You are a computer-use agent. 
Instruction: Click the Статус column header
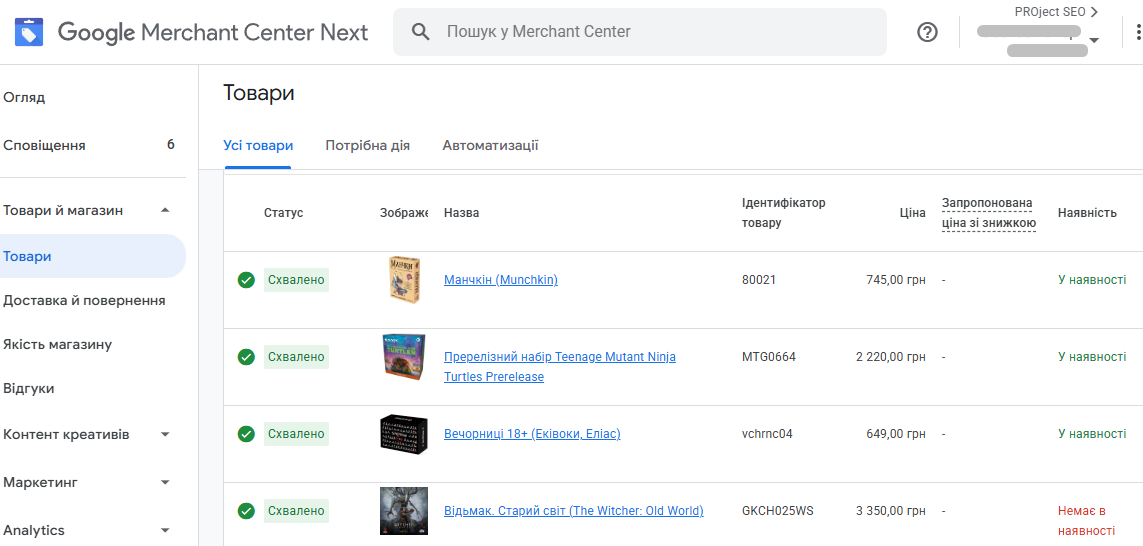[284, 213]
